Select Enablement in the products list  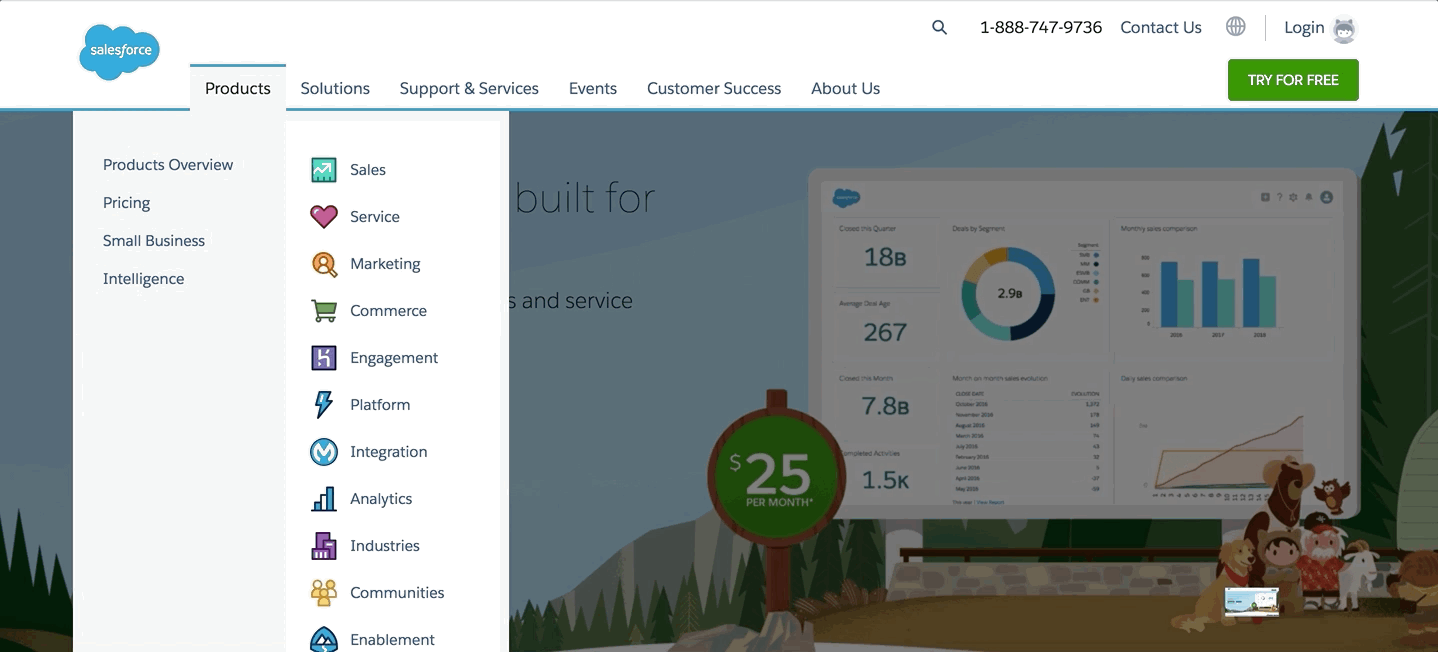pyautogui.click(x=393, y=640)
